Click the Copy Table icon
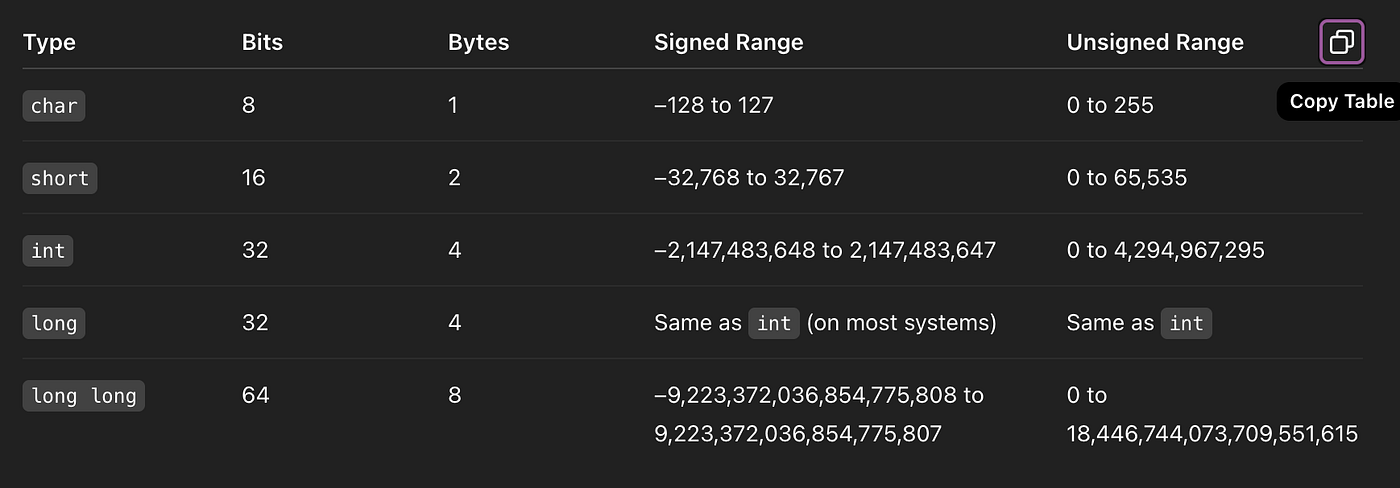Screen dimensions: 1400x488 pyautogui.click(x=1341, y=42)
